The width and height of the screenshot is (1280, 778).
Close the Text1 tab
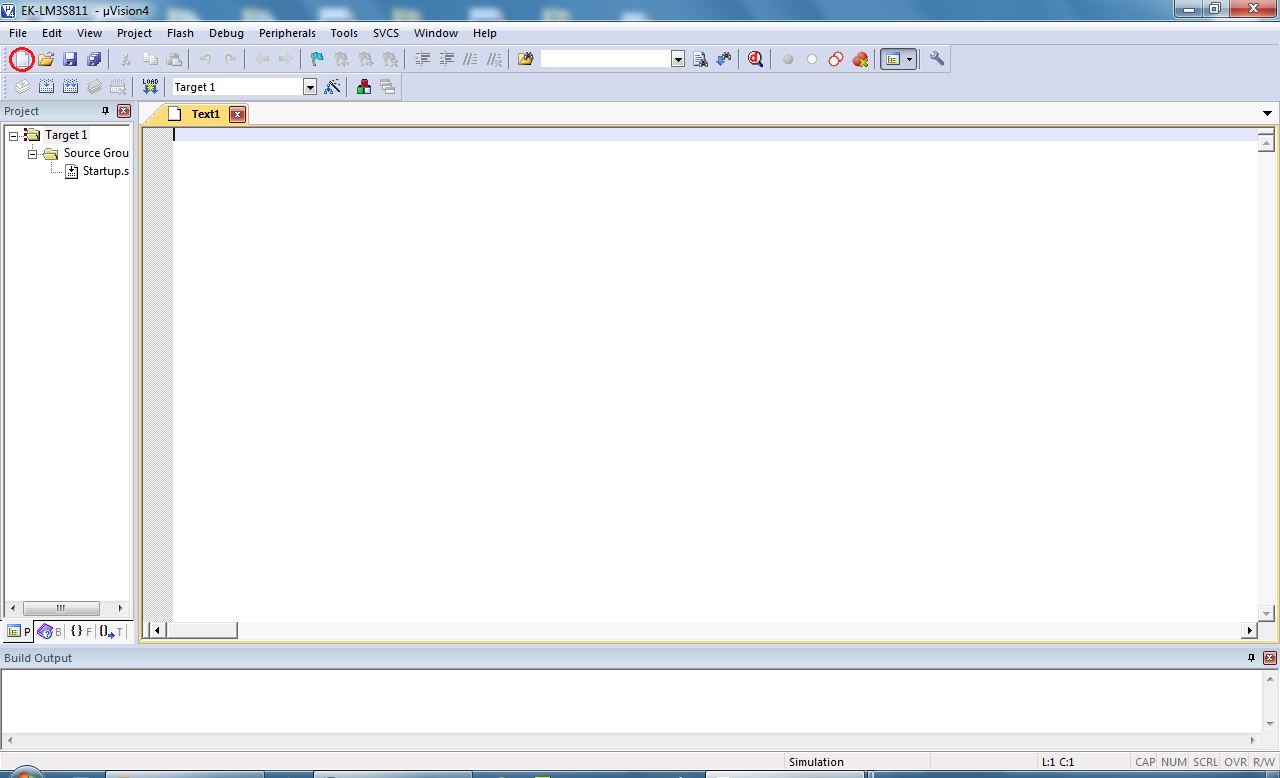[x=237, y=114]
